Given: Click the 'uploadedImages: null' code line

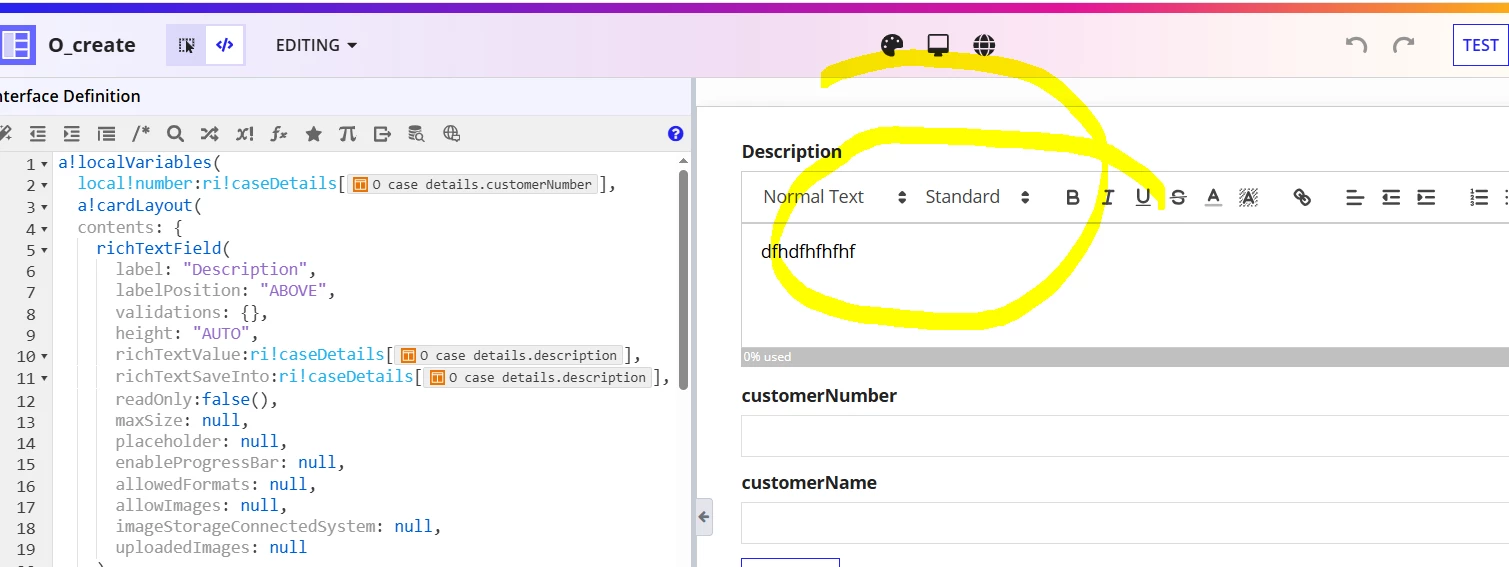Looking at the screenshot, I should [211, 547].
